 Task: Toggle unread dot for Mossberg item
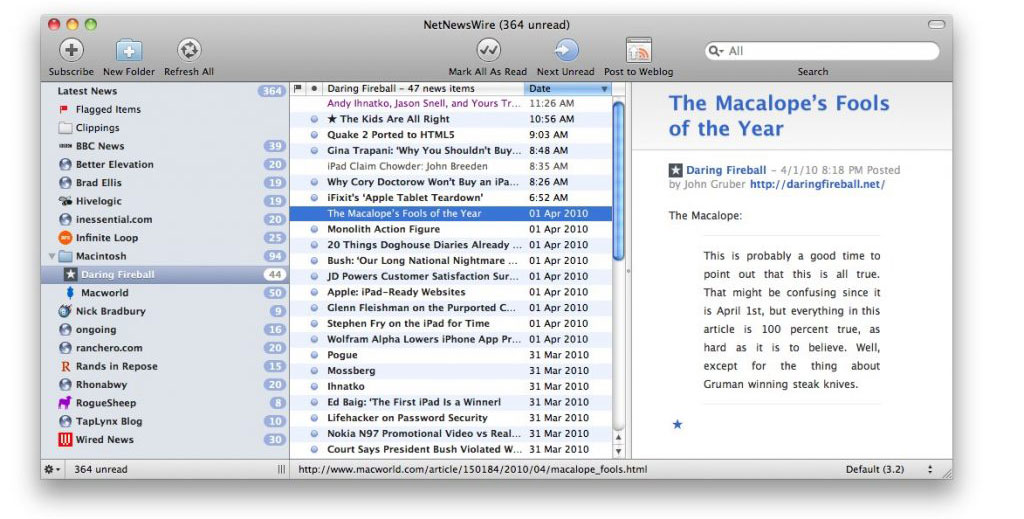point(314,371)
